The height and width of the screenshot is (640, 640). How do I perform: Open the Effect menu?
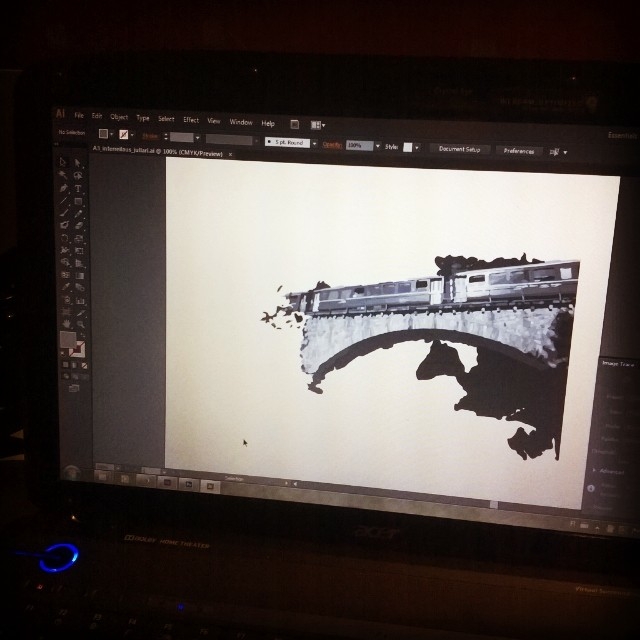pyautogui.click(x=191, y=120)
